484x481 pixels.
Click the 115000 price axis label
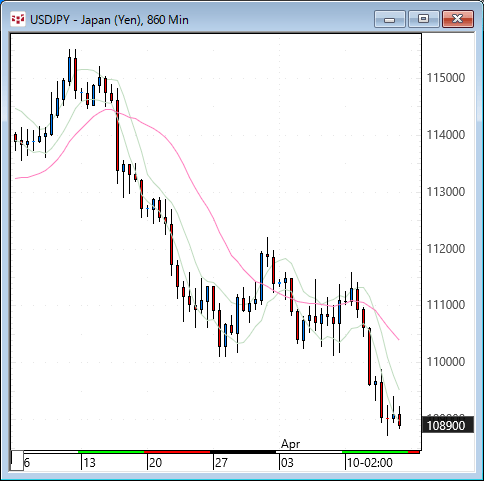[x=446, y=78]
